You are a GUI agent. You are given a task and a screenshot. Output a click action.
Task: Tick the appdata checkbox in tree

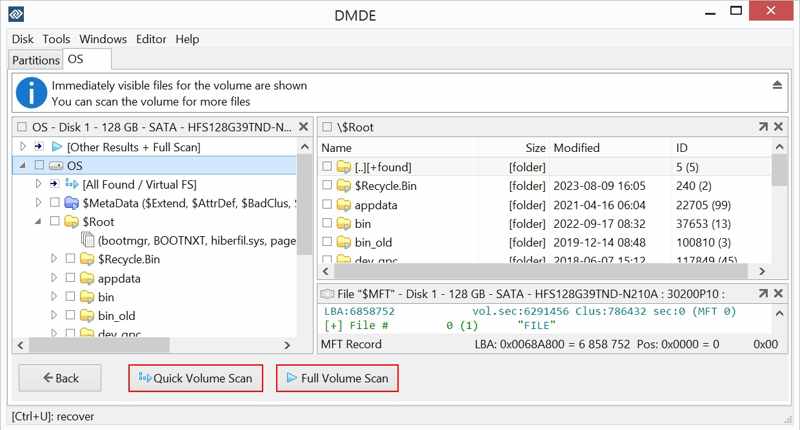pyautogui.click(x=70, y=277)
